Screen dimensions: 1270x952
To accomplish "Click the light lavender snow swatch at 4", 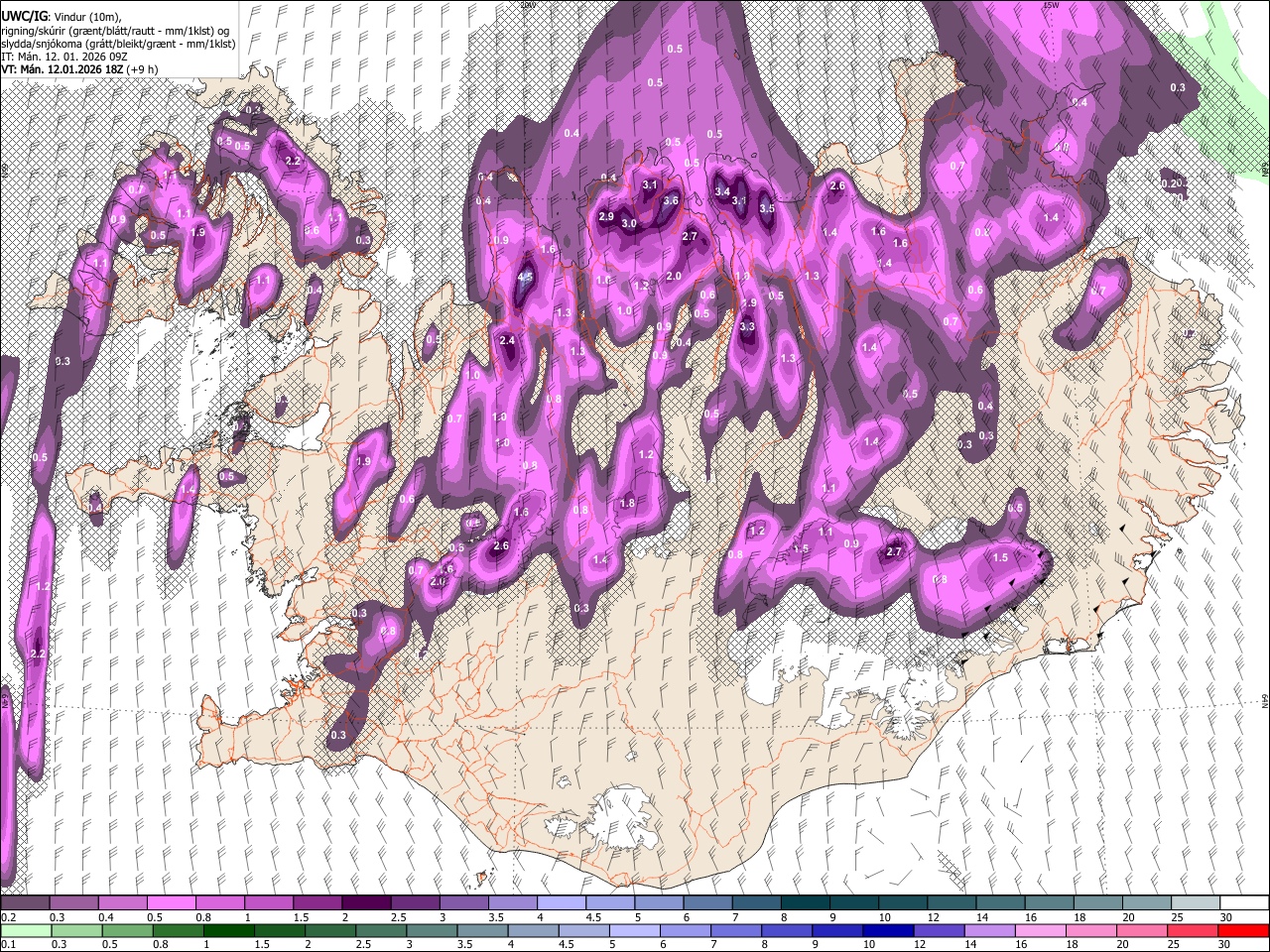I will [x=562, y=903].
